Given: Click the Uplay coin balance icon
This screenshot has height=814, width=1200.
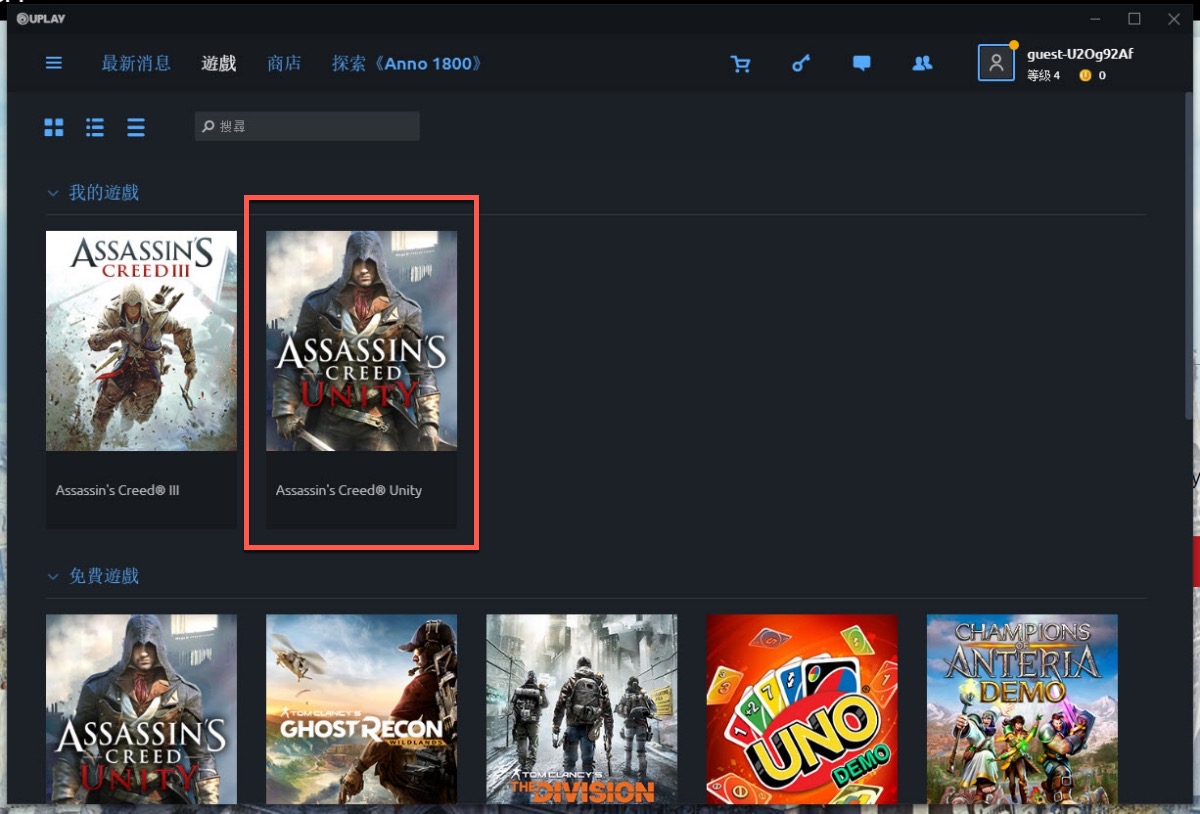Looking at the screenshot, I should pos(1085,76).
